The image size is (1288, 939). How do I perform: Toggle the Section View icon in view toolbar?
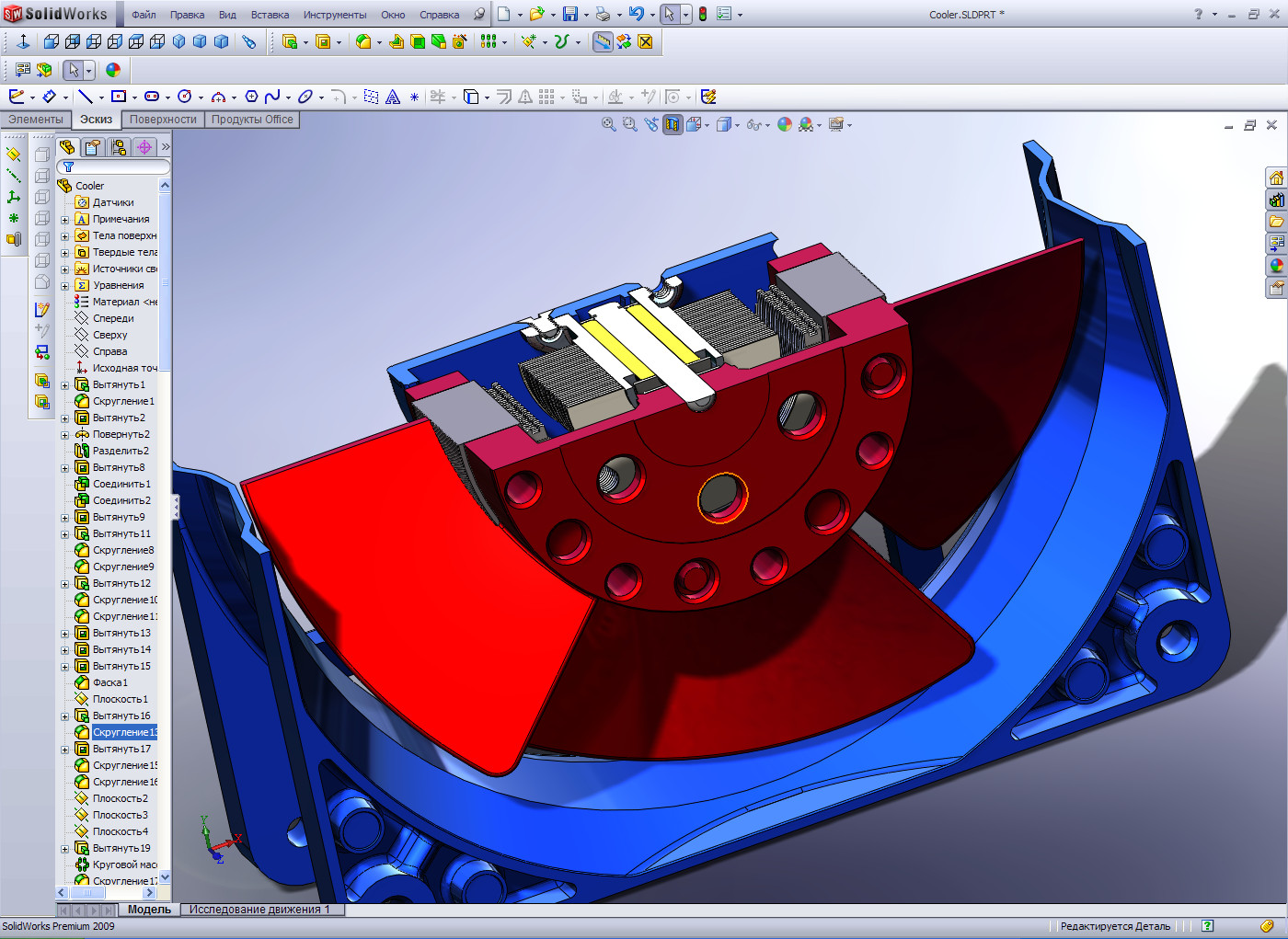click(673, 124)
